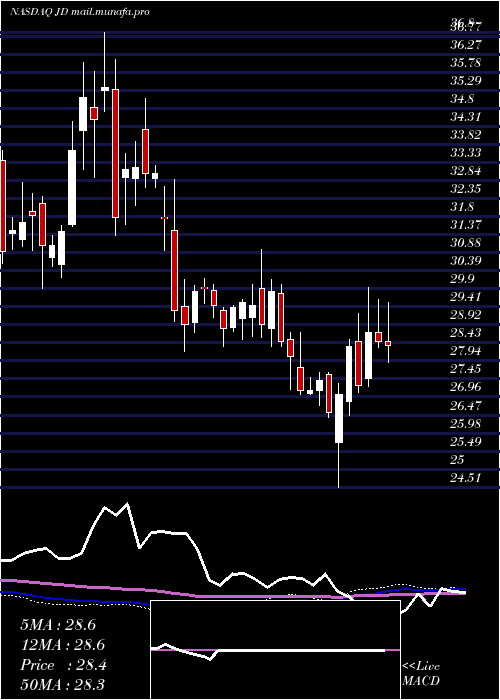Viewport: 500px width, 700px height.
Task: Click the 27.45 price axis label
Action: pyautogui.click(x=466, y=369)
